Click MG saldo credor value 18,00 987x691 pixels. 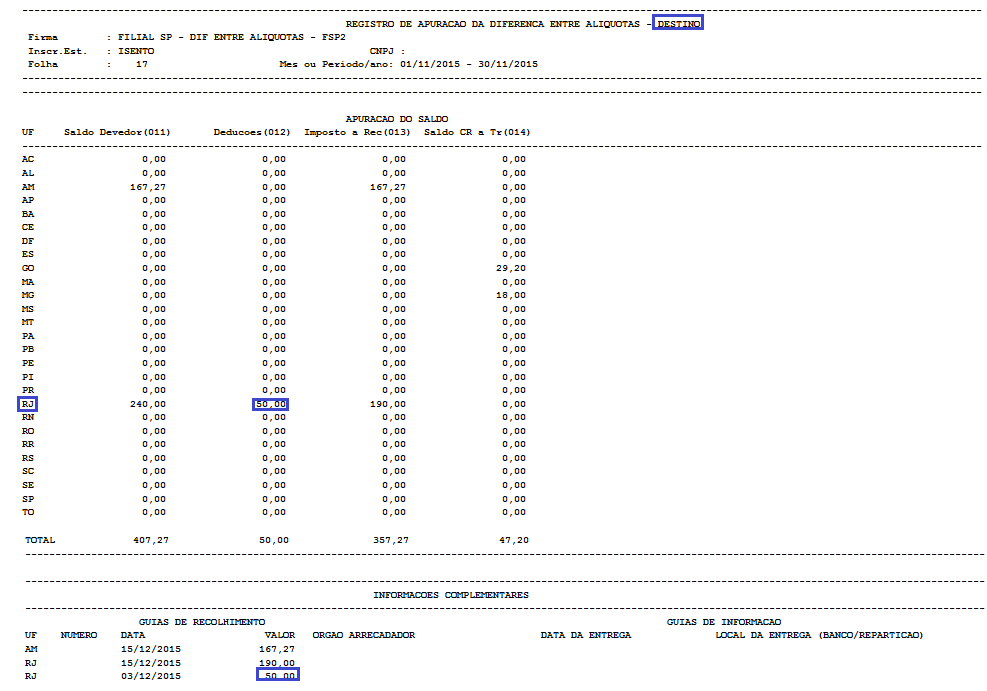click(510, 295)
